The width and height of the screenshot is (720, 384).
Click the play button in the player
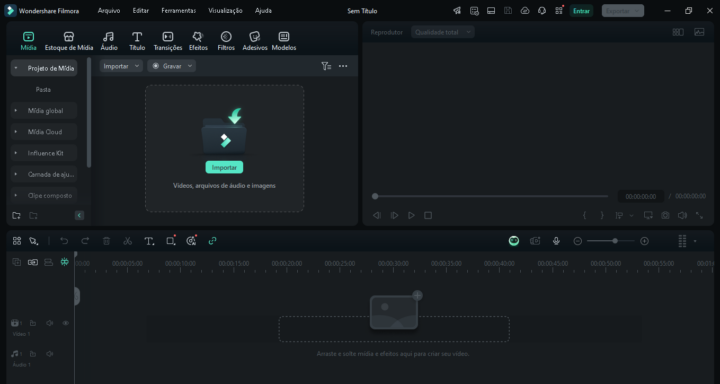(x=411, y=215)
